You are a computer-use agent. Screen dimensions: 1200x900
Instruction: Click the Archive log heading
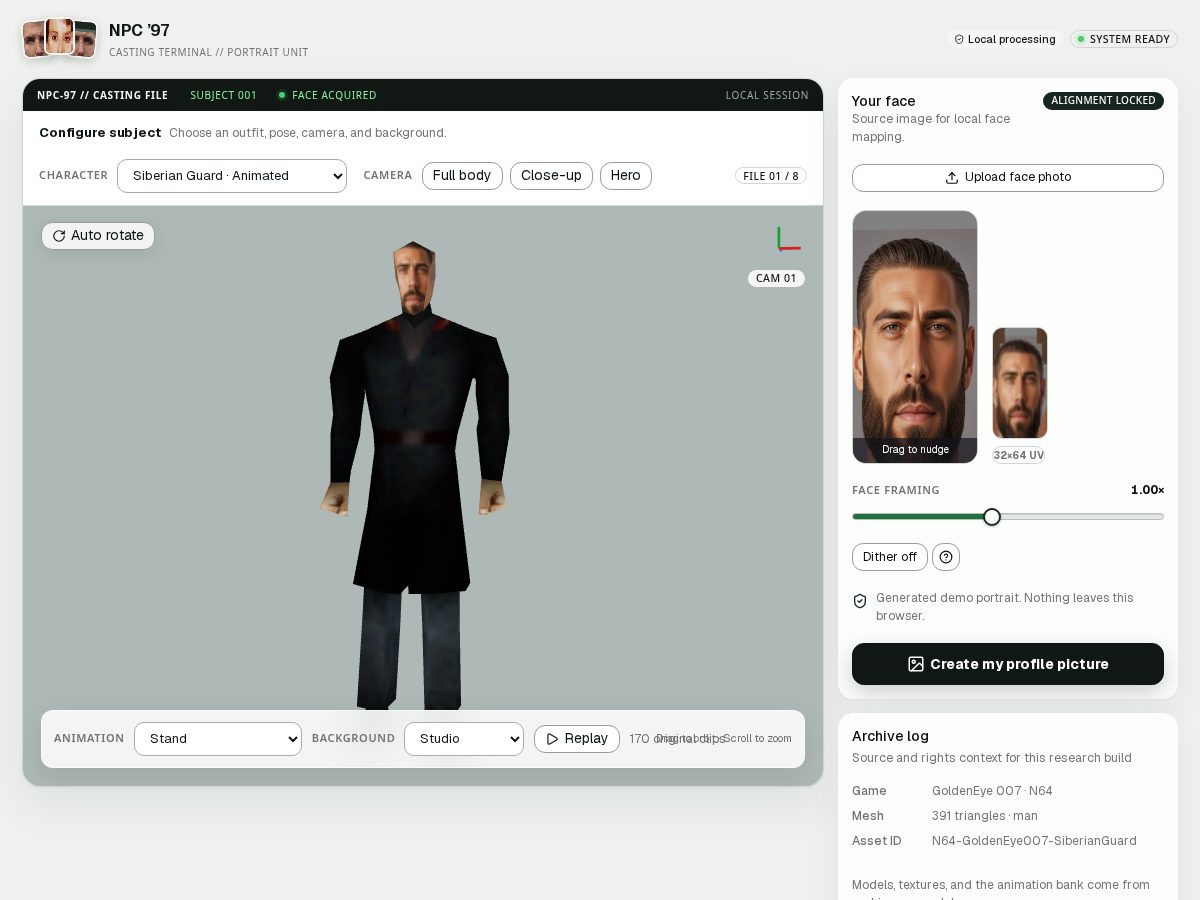(890, 736)
